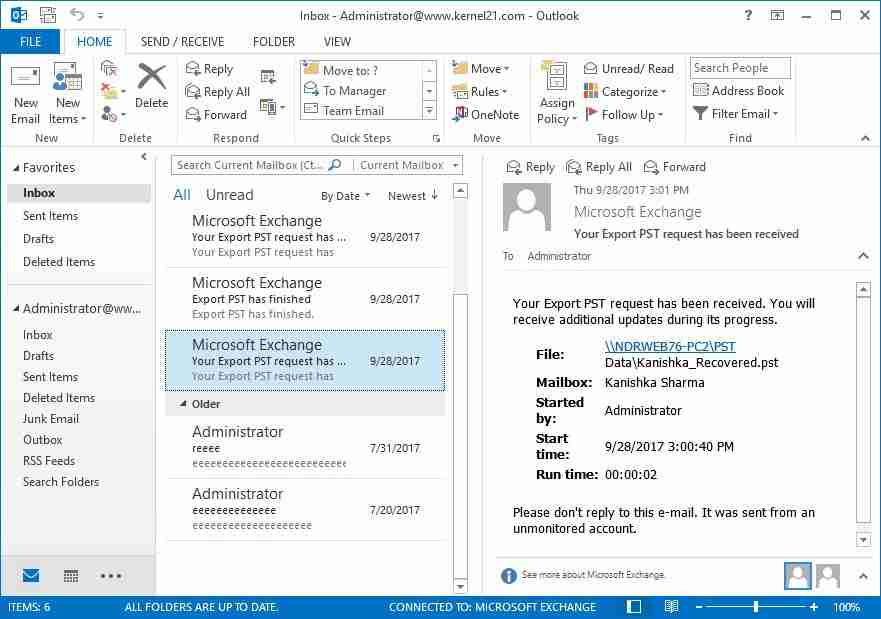This screenshot has width=881, height=619.
Task: Create a New Email
Action: click(25, 94)
